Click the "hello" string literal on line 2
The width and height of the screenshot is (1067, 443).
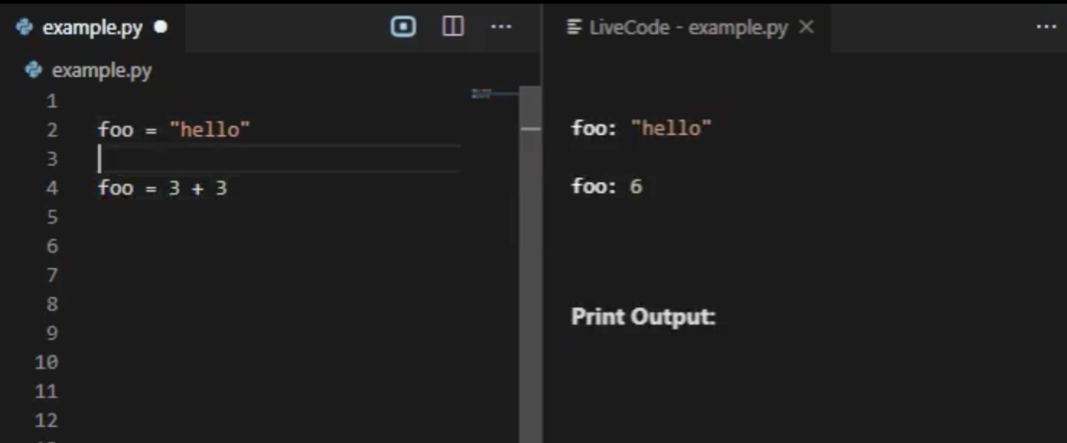[210, 129]
